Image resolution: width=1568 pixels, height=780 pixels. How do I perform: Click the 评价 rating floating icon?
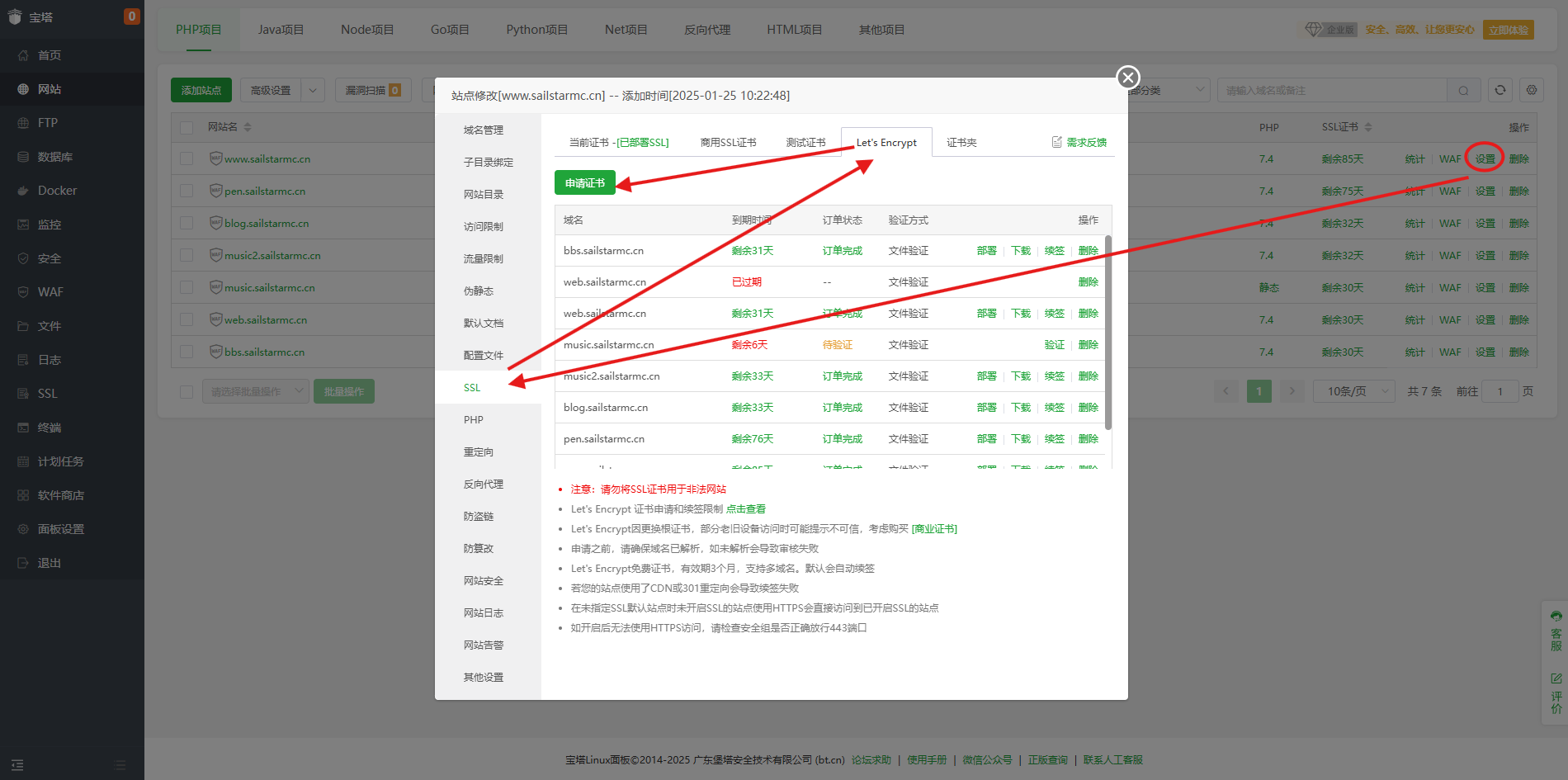point(1556,678)
